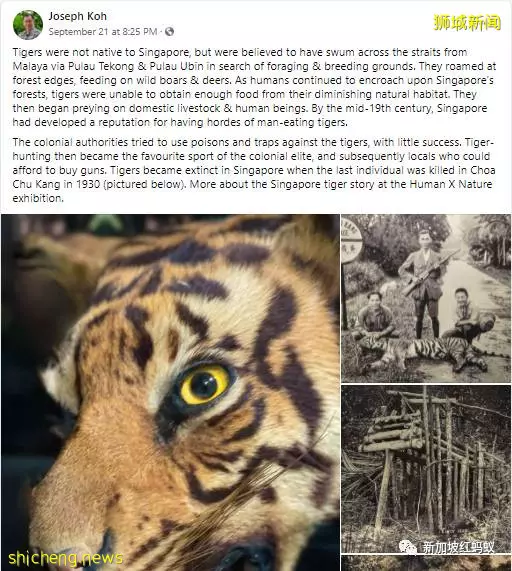Open the September 21 at 8:25 PM timestamp

(x=103, y=32)
